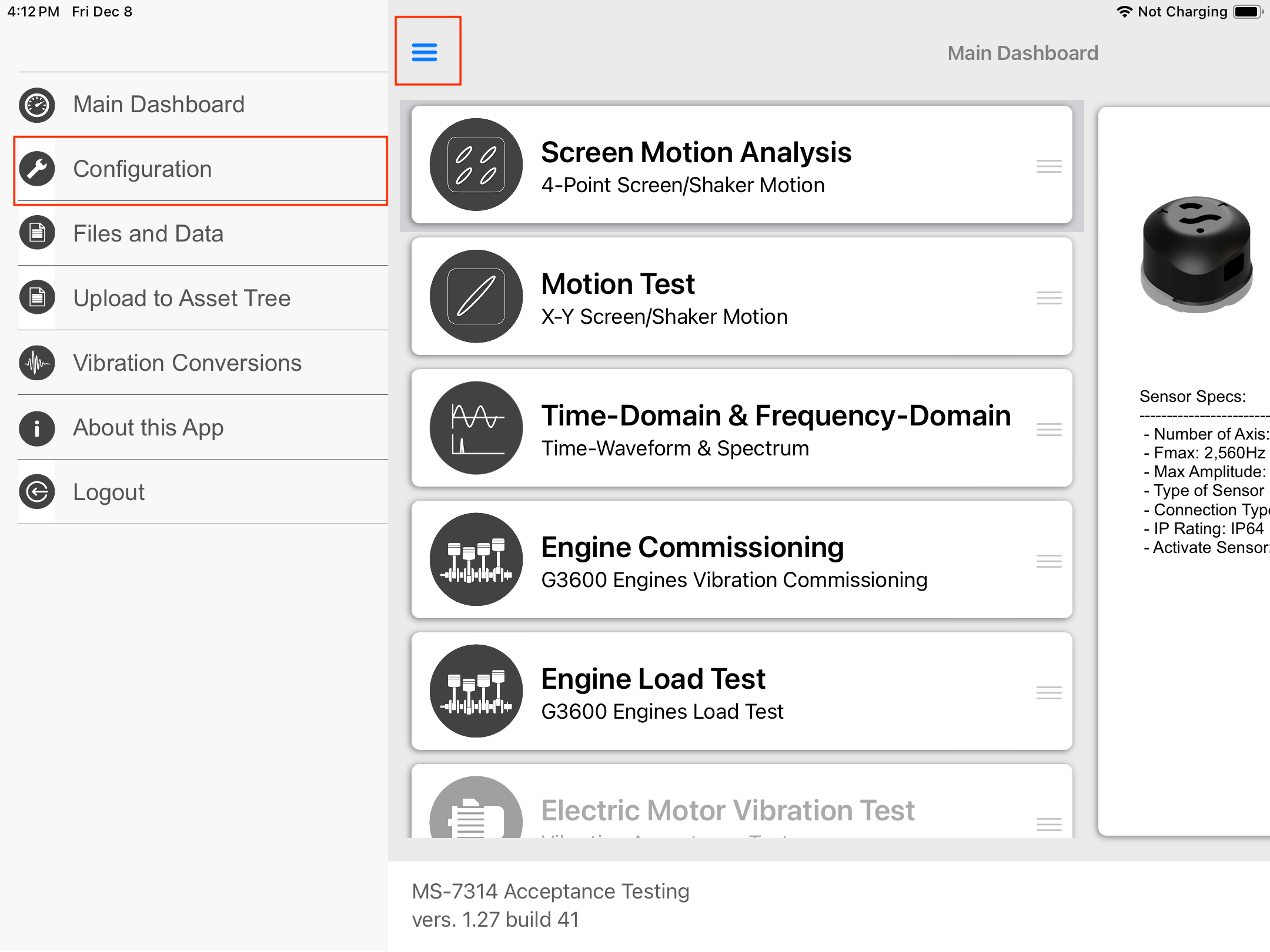Select Vibration Conversions text label
This screenshot has width=1270, height=952.
tap(187, 363)
